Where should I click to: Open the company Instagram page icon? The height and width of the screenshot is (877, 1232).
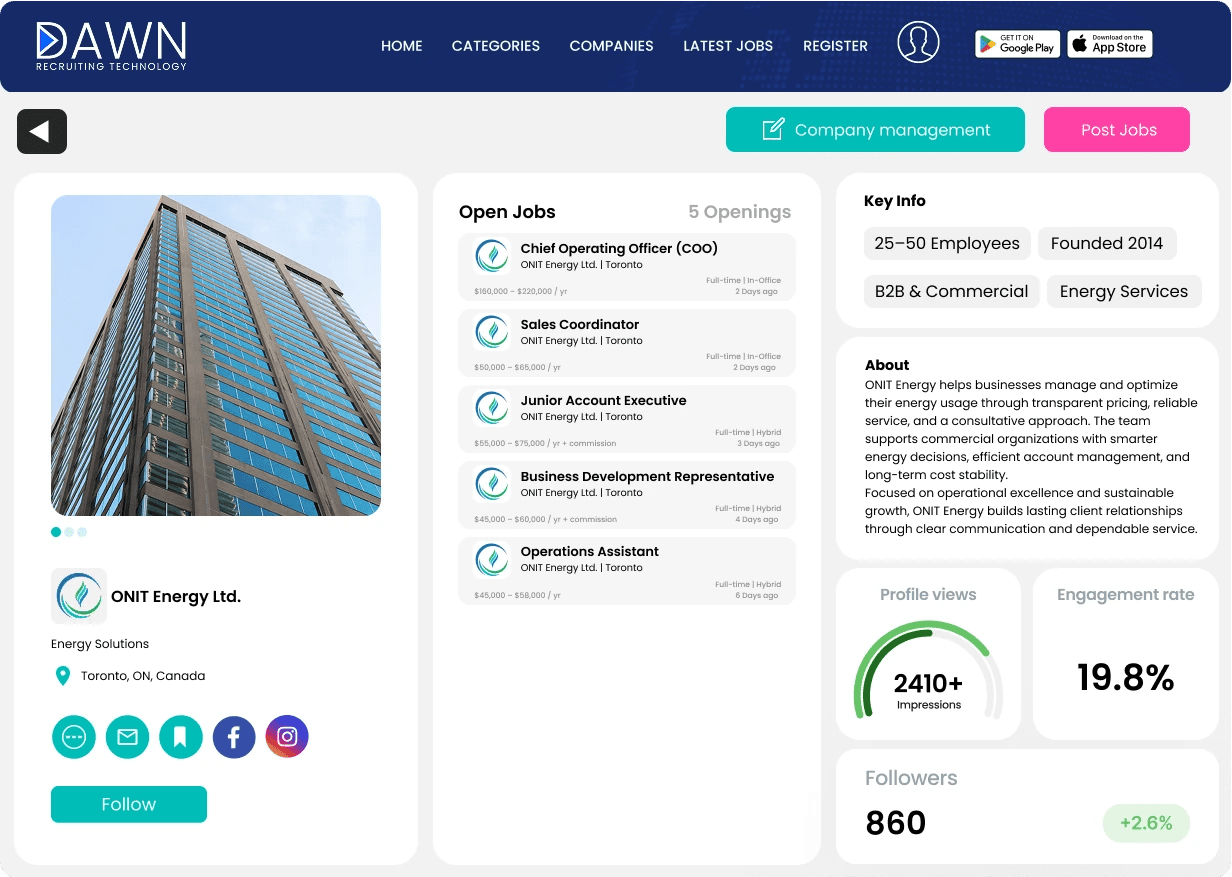287,737
